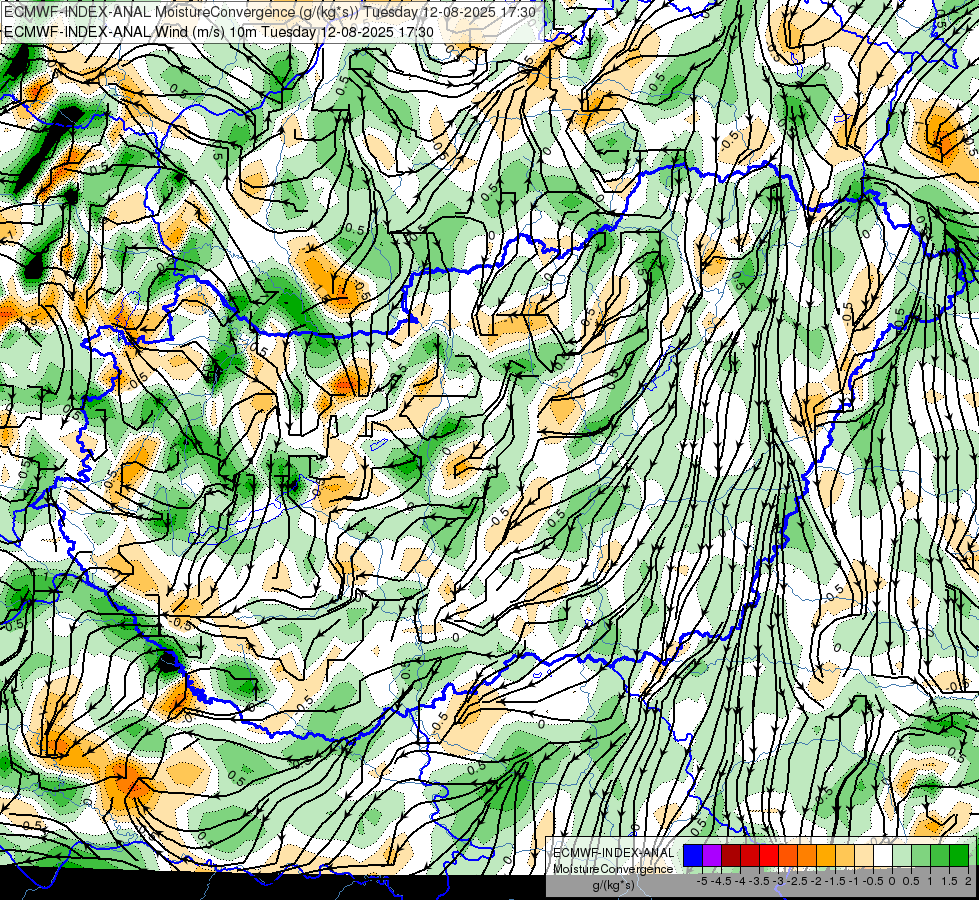The image size is (979, 900).
Task: Click the Wind (m/s) 10m title line
Action: pyautogui.click(x=219, y=31)
